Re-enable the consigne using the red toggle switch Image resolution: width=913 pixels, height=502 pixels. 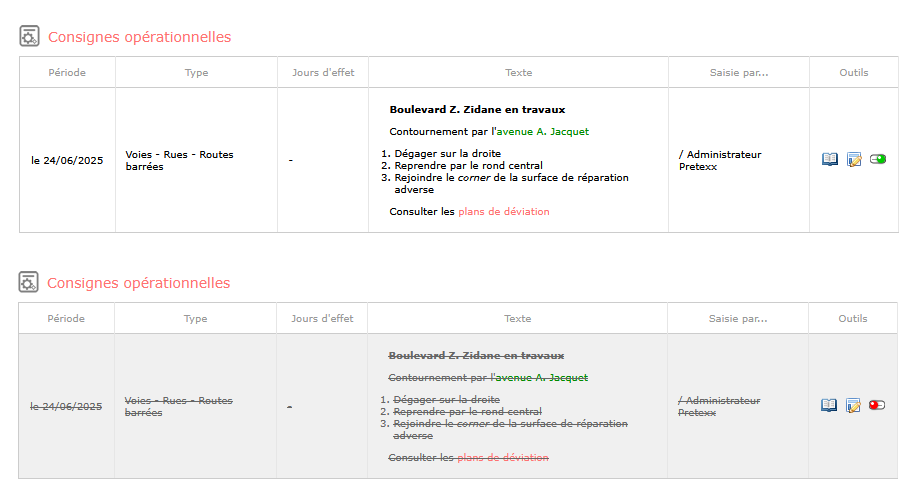pos(877,405)
